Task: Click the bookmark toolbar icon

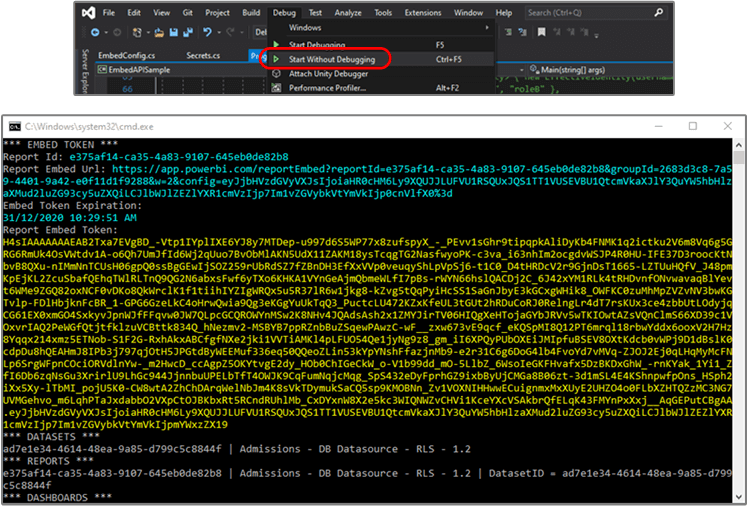Action: click(541, 32)
